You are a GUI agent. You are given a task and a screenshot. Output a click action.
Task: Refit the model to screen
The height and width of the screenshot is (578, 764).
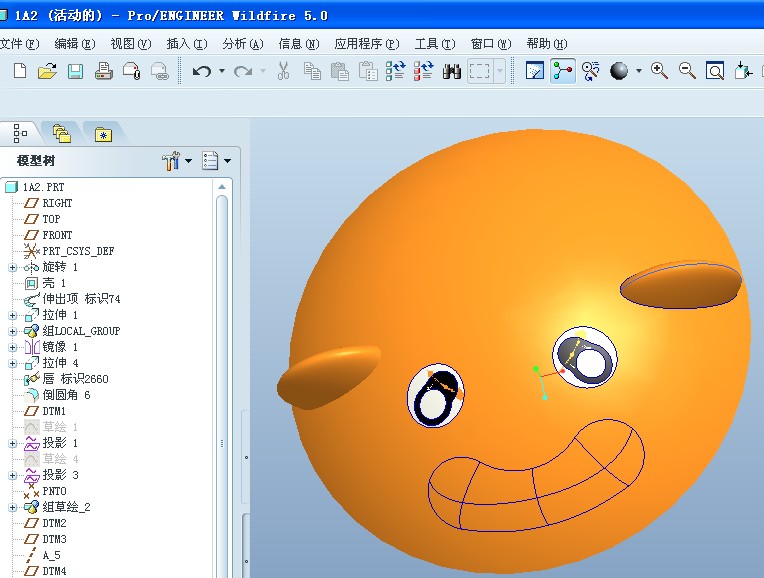pos(715,71)
